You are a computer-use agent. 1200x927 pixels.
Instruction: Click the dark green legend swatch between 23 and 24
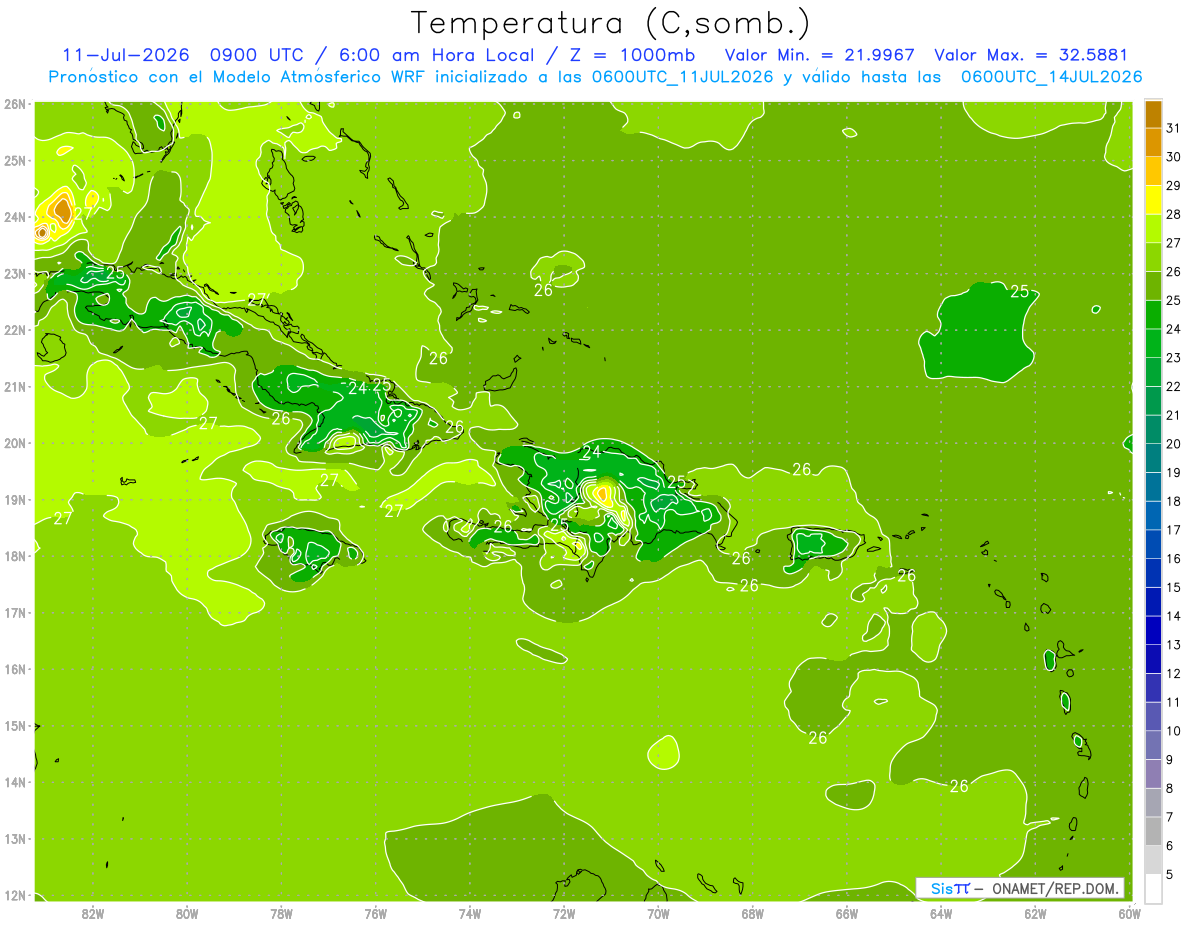(x=1153, y=344)
